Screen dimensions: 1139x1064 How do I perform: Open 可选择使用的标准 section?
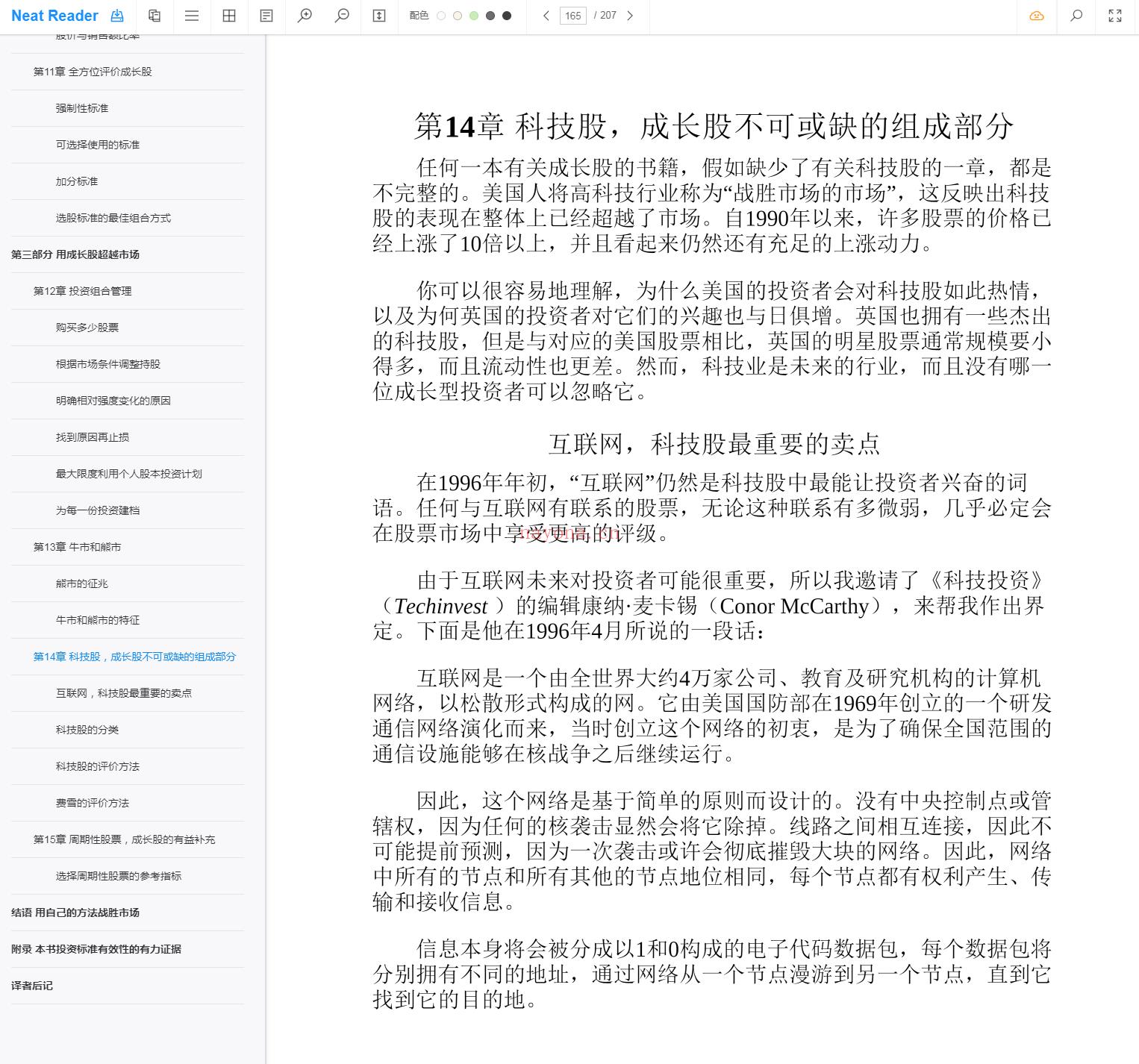[98, 145]
